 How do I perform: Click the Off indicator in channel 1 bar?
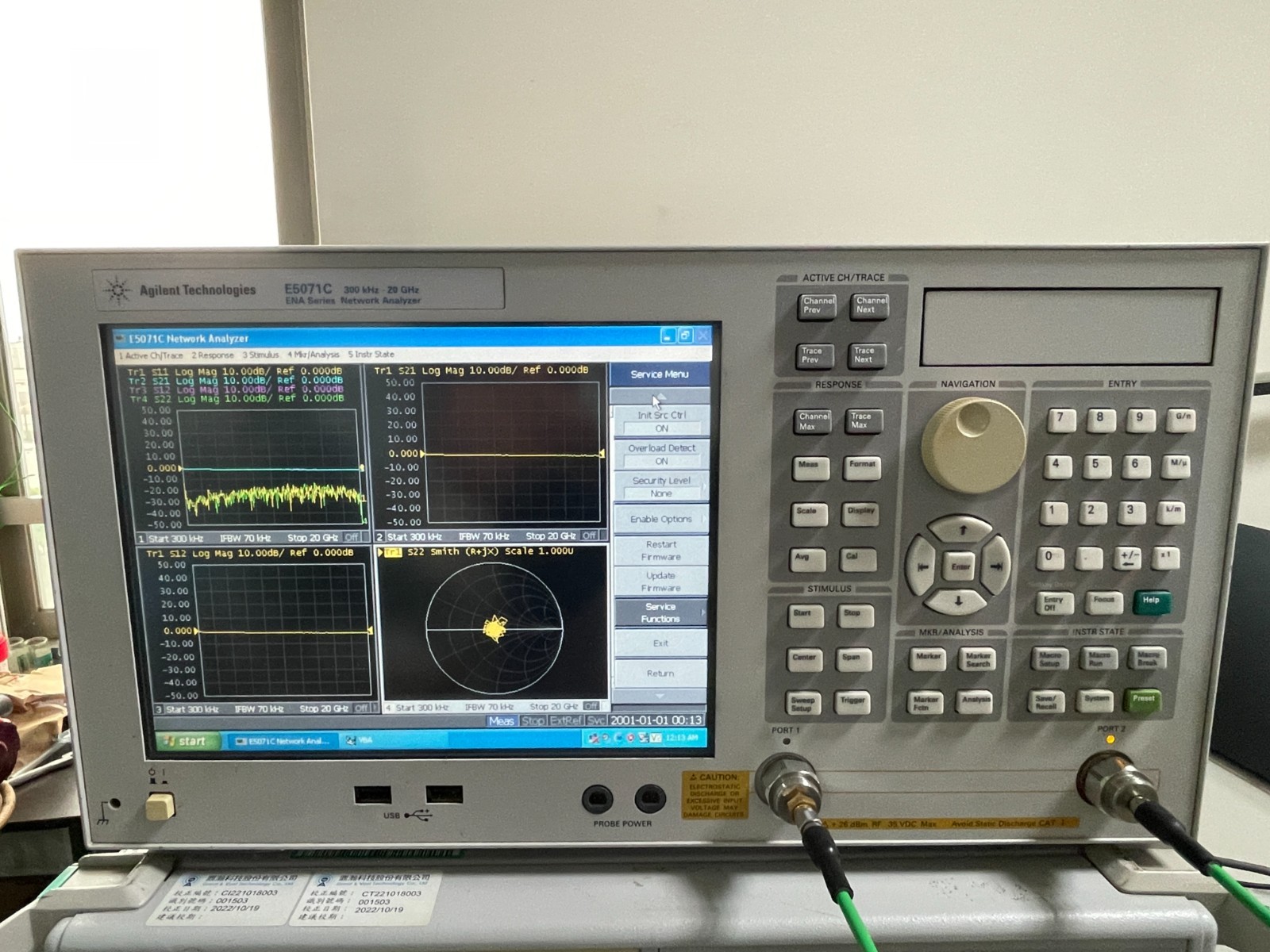[352, 538]
